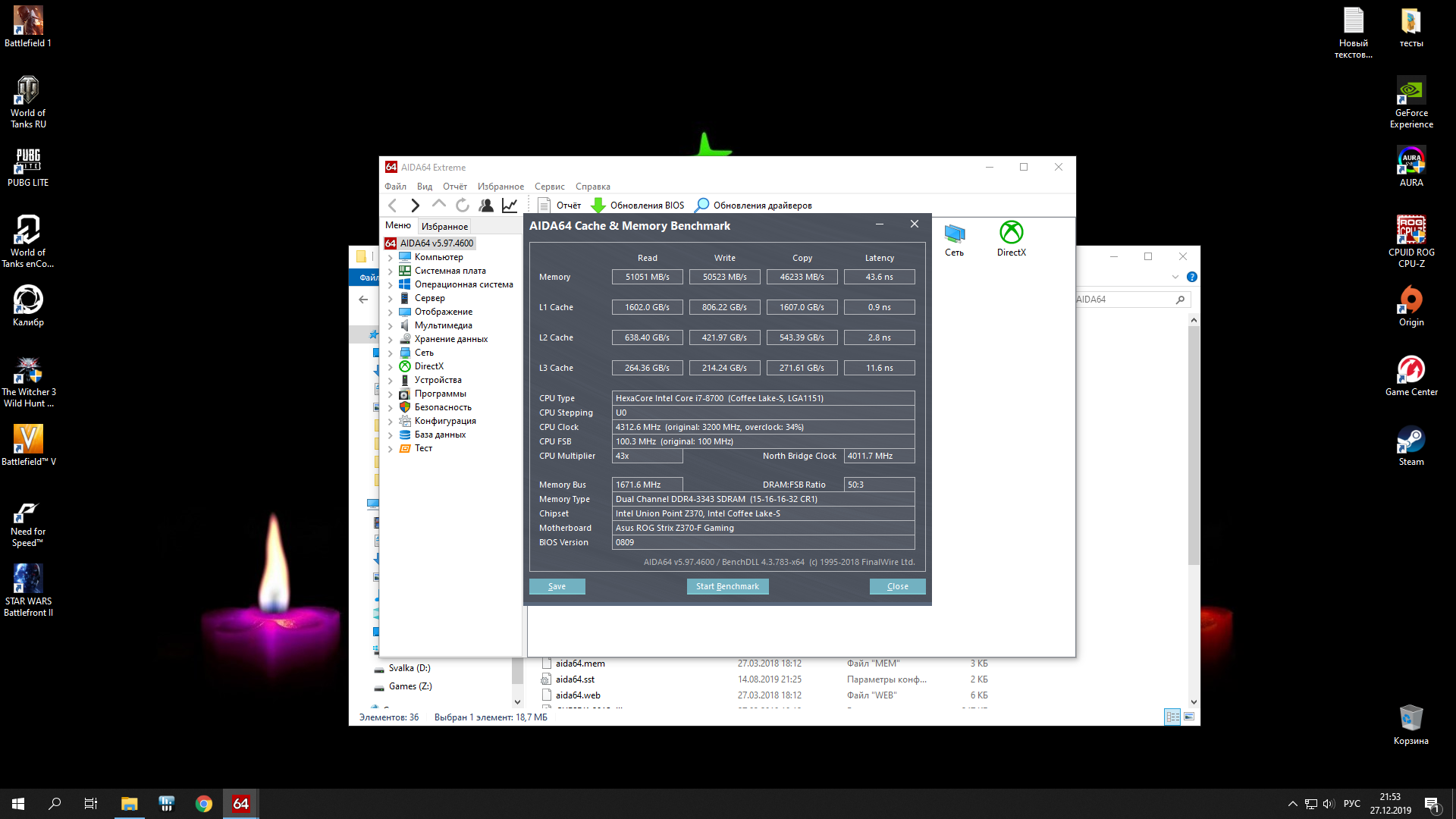
Task: Click Chrome icon in the taskbar
Action: [x=203, y=804]
